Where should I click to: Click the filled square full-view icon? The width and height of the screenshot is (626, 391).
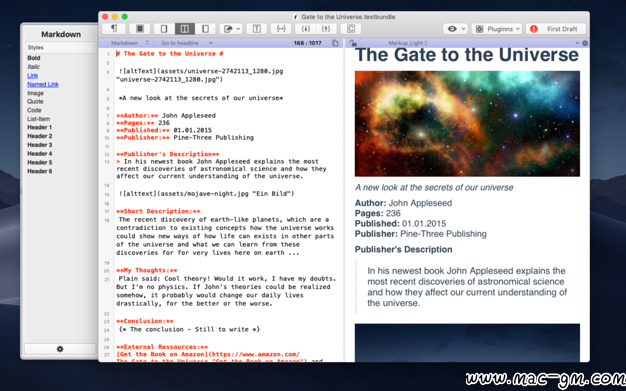point(140,29)
